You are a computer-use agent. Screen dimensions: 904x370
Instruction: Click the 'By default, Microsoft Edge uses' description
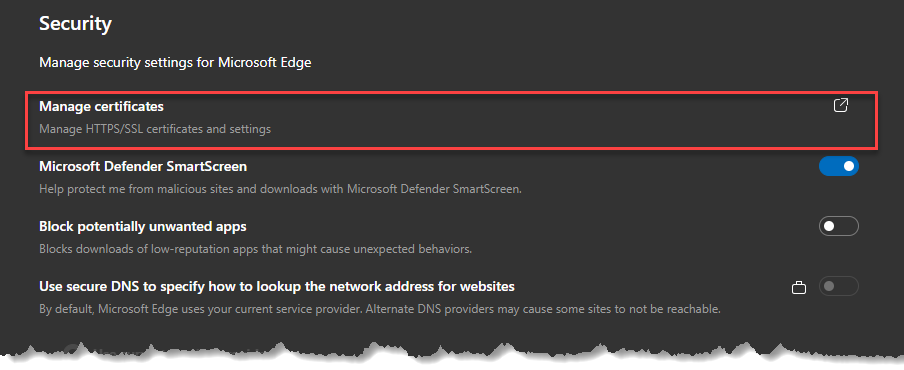(380, 309)
